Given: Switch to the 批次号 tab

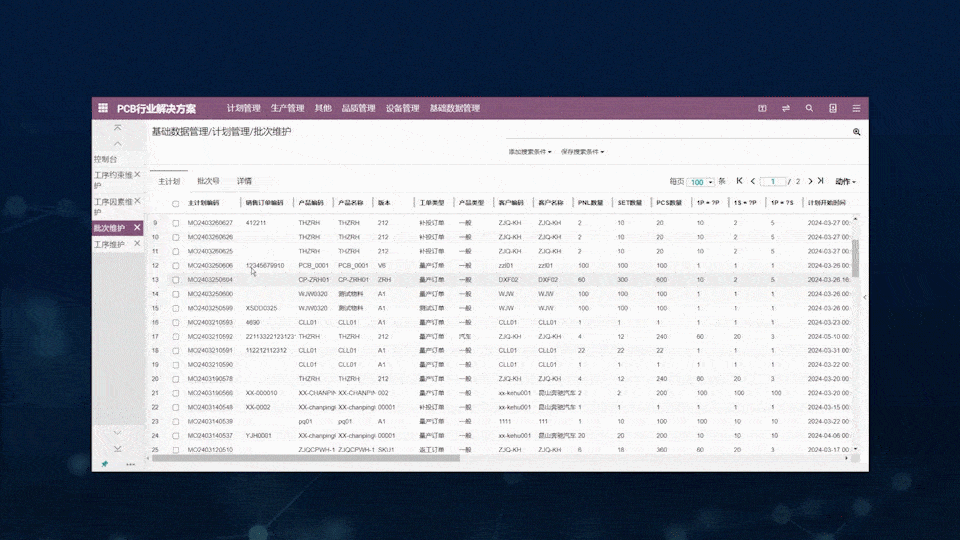Looking at the screenshot, I should [208, 181].
